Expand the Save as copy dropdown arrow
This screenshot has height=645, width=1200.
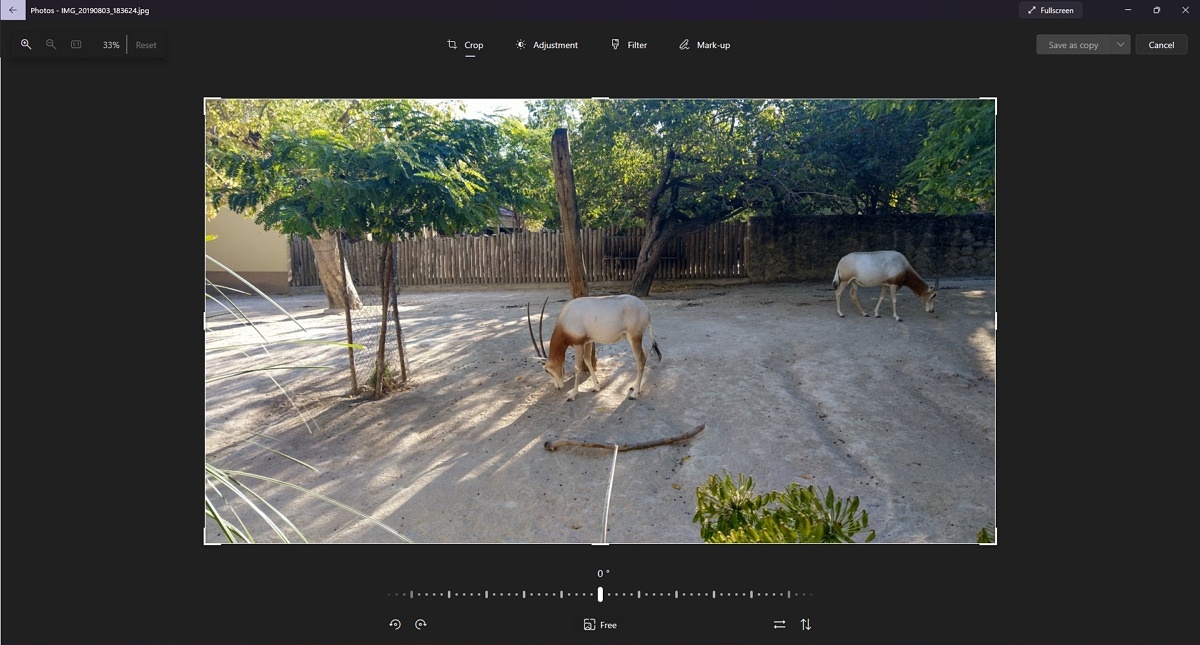point(1120,45)
